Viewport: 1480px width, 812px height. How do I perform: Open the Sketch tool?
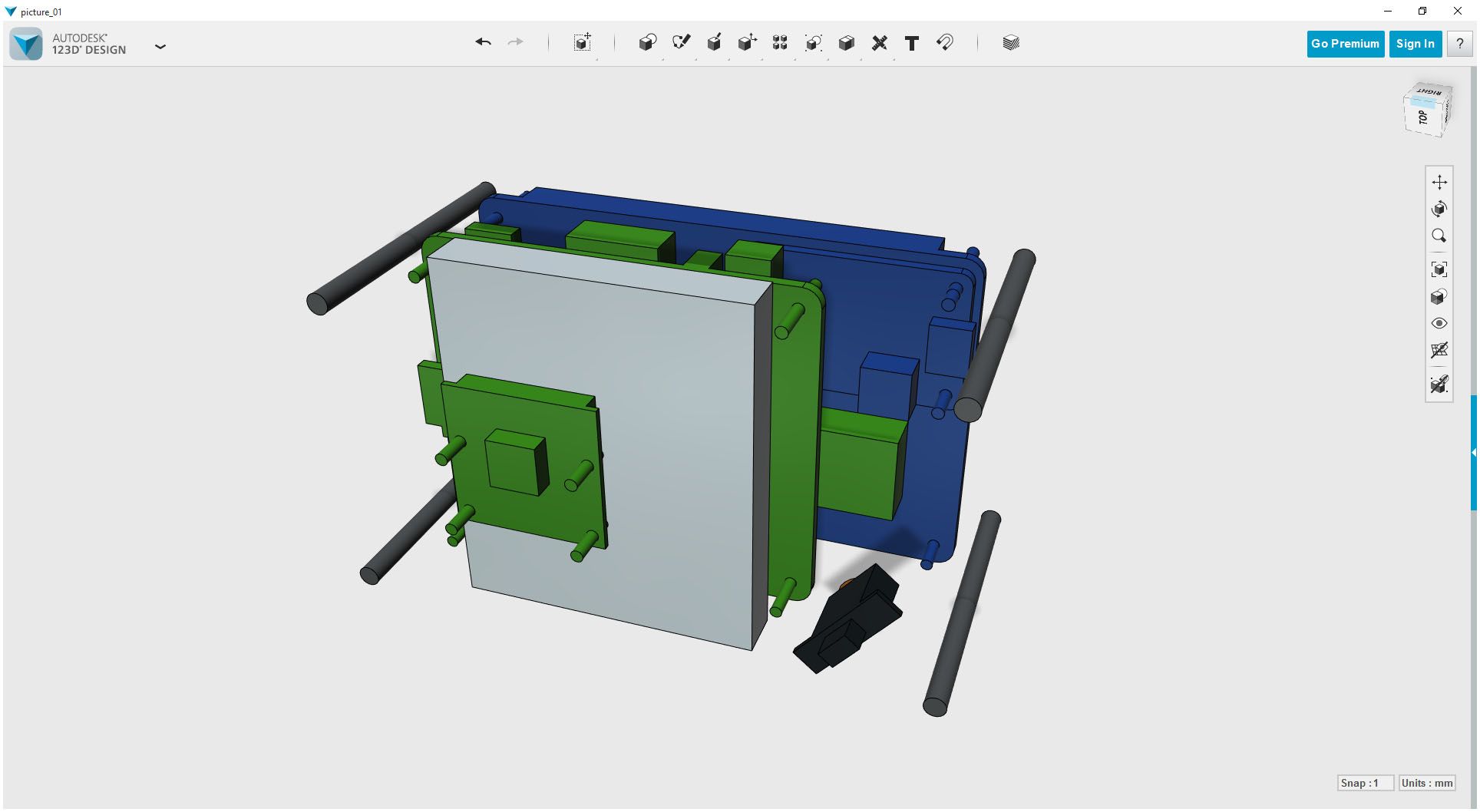(682, 43)
